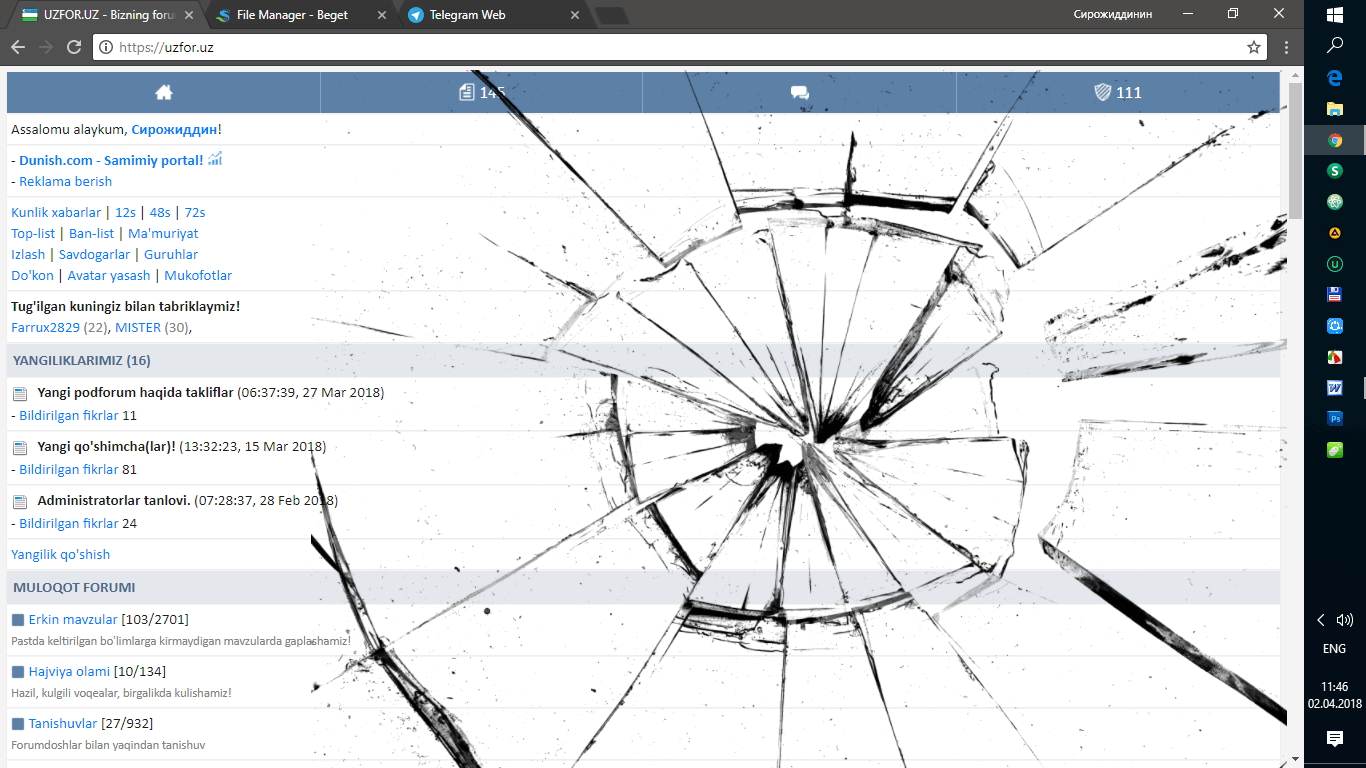Viewport: 1366px width, 768px height.
Task: Click the home icon in forum navbar
Action: (164, 92)
